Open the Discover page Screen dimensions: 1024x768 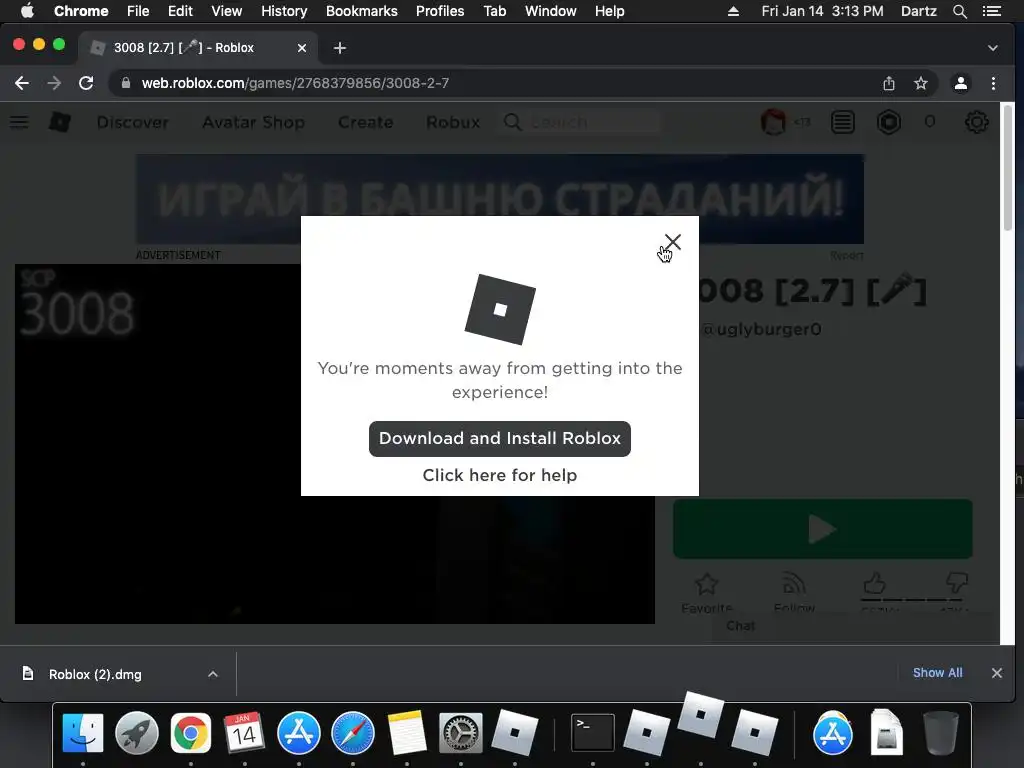tap(133, 122)
